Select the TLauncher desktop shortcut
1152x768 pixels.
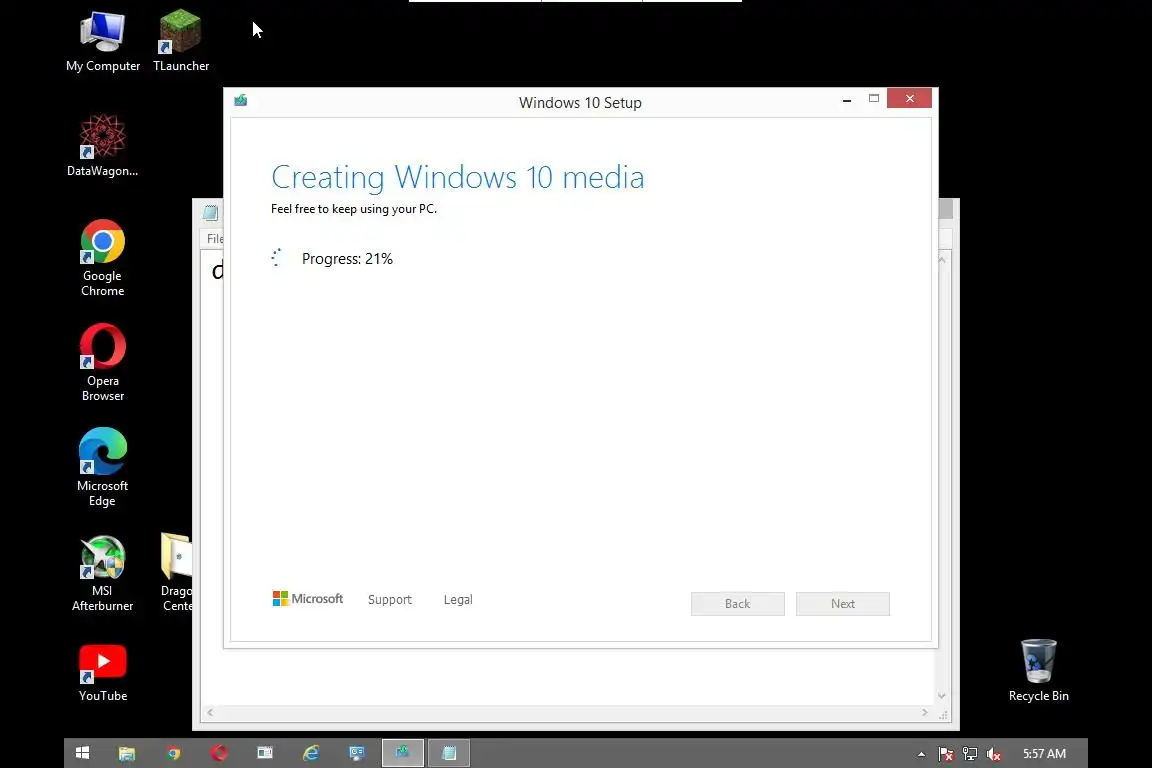click(181, 41)
